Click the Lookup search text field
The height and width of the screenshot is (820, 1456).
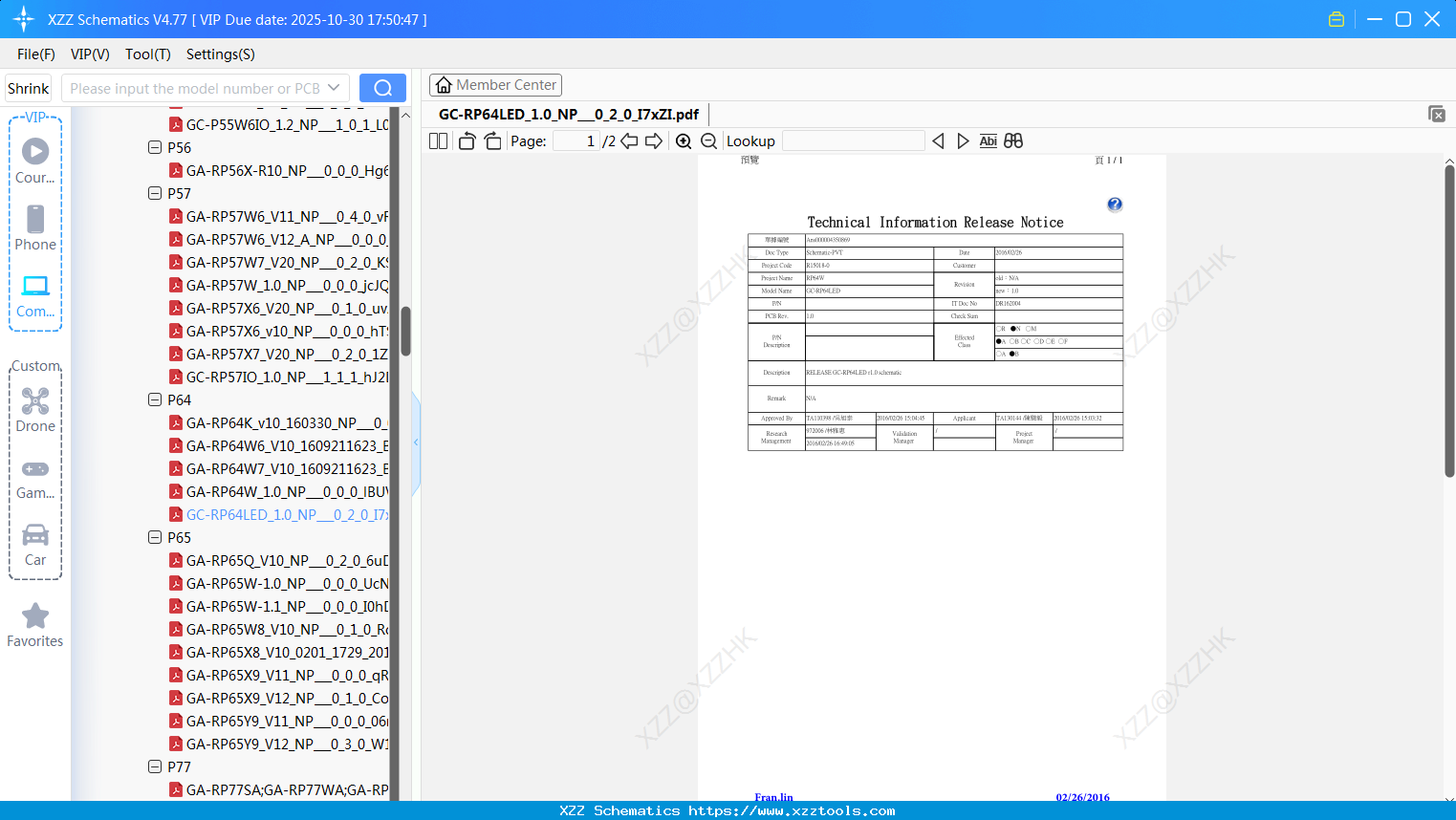tap(854, 140)
